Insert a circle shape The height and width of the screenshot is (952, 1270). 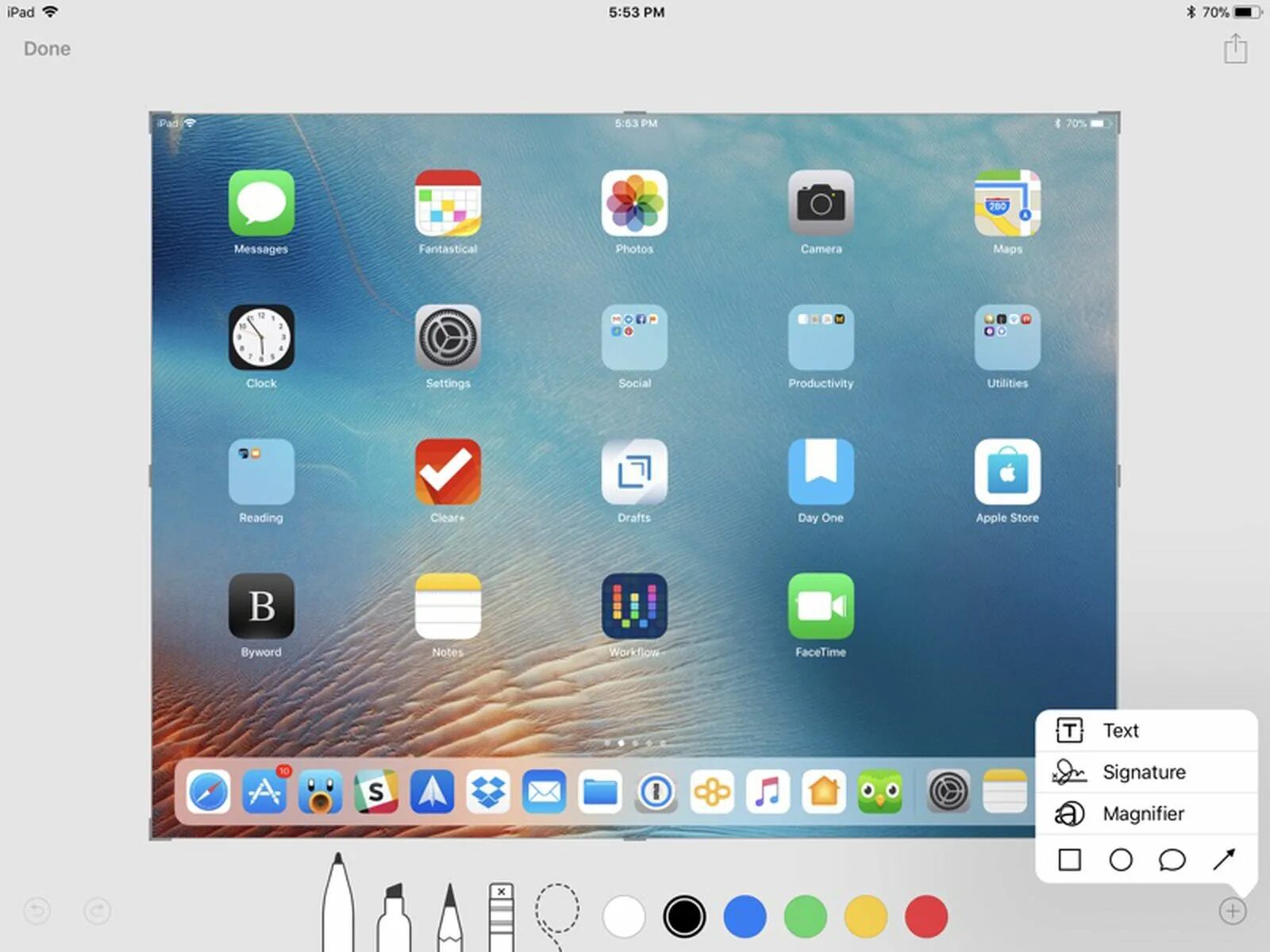pyautogui.click(x=1121, y=859)
